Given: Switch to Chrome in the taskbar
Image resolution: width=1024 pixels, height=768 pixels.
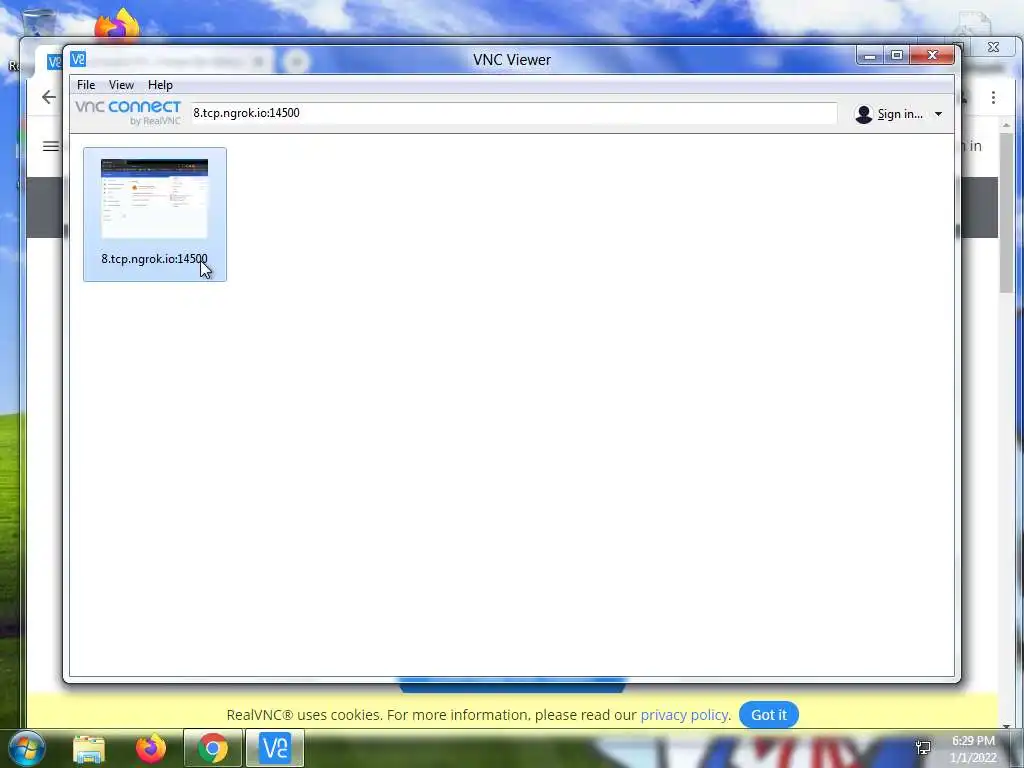Looking at the screenshot, I should [x=213, y=748].
